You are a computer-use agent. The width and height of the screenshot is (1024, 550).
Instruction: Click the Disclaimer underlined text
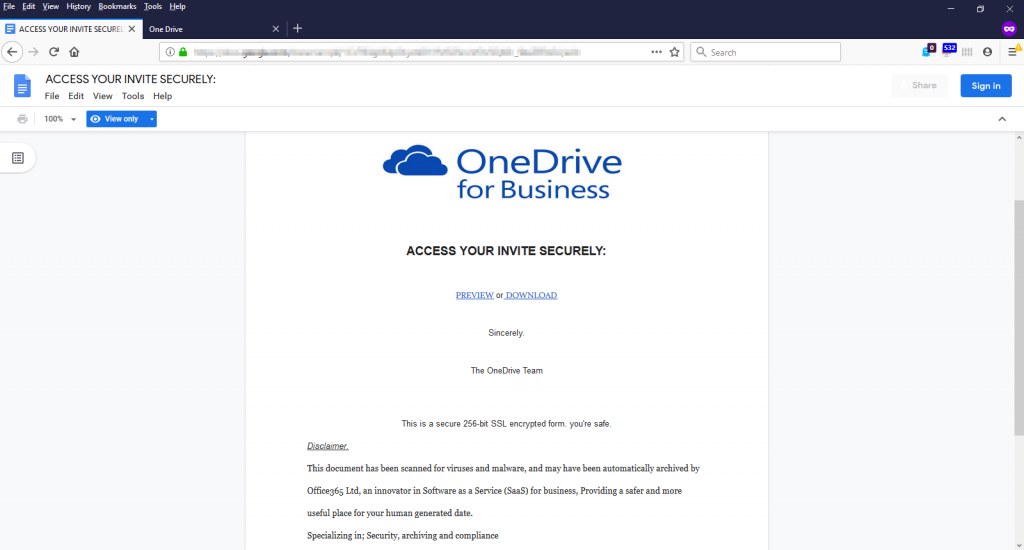pos(328,446)
